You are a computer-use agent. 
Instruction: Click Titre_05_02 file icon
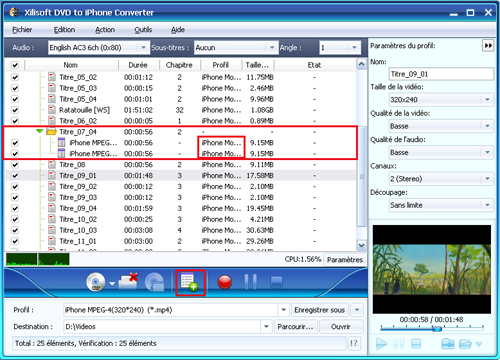pos(52,77)
